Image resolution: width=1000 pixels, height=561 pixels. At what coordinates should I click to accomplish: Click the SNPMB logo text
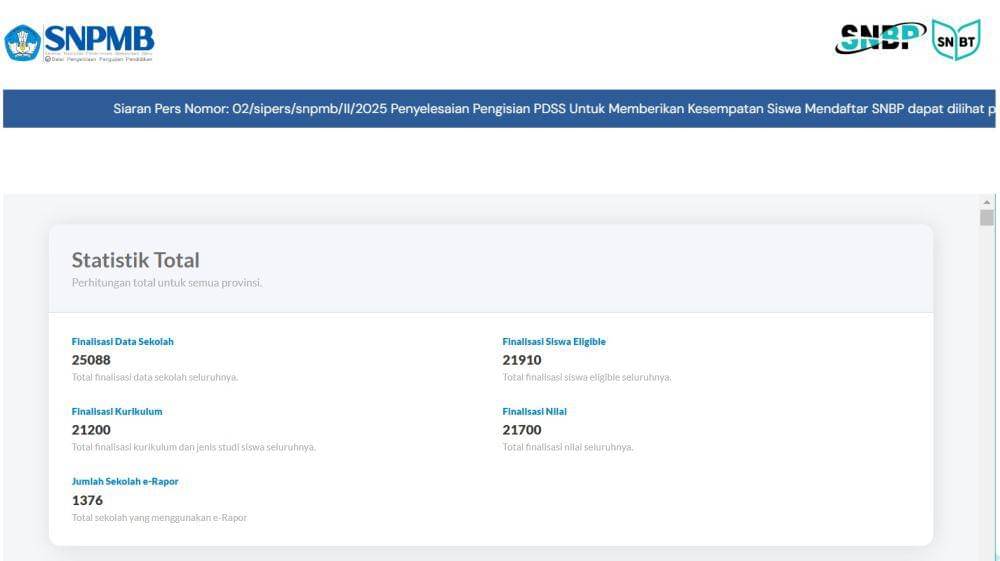pyautogui.click(x=99, y=38)
